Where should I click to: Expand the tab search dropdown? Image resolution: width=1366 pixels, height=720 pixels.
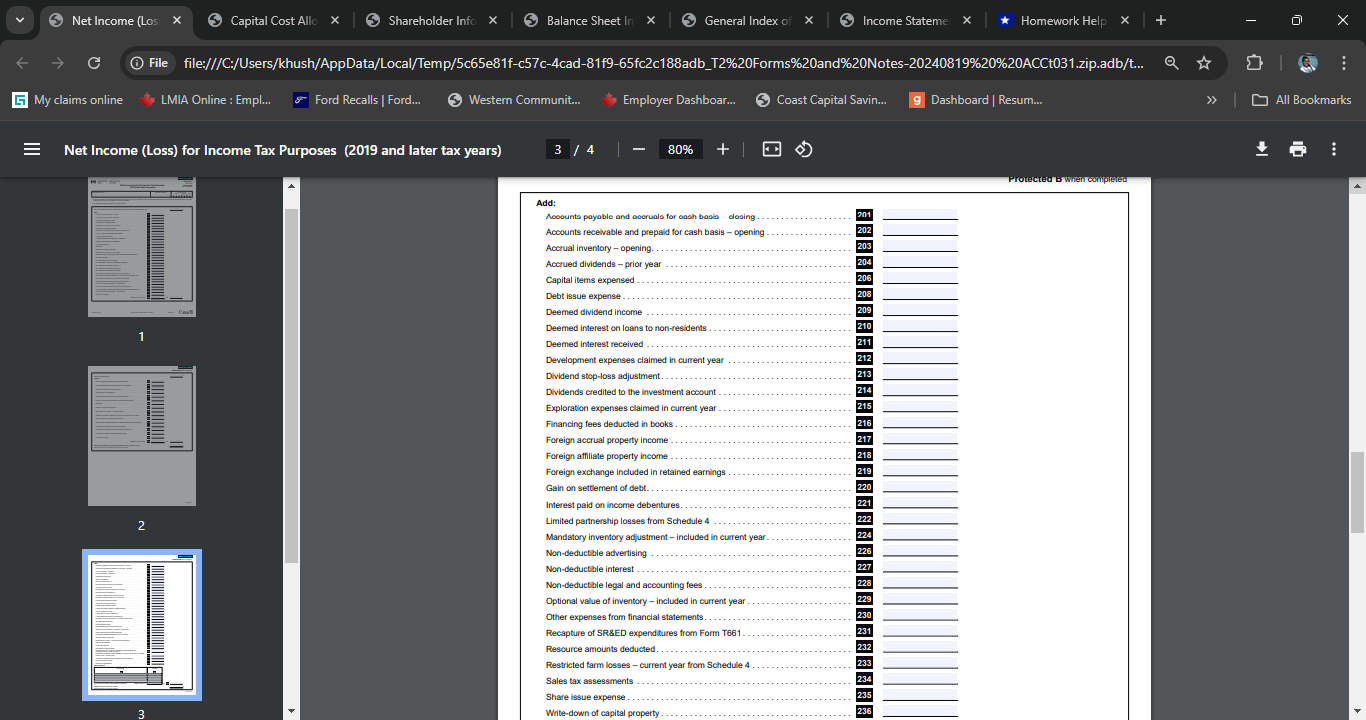pos(20,20)
